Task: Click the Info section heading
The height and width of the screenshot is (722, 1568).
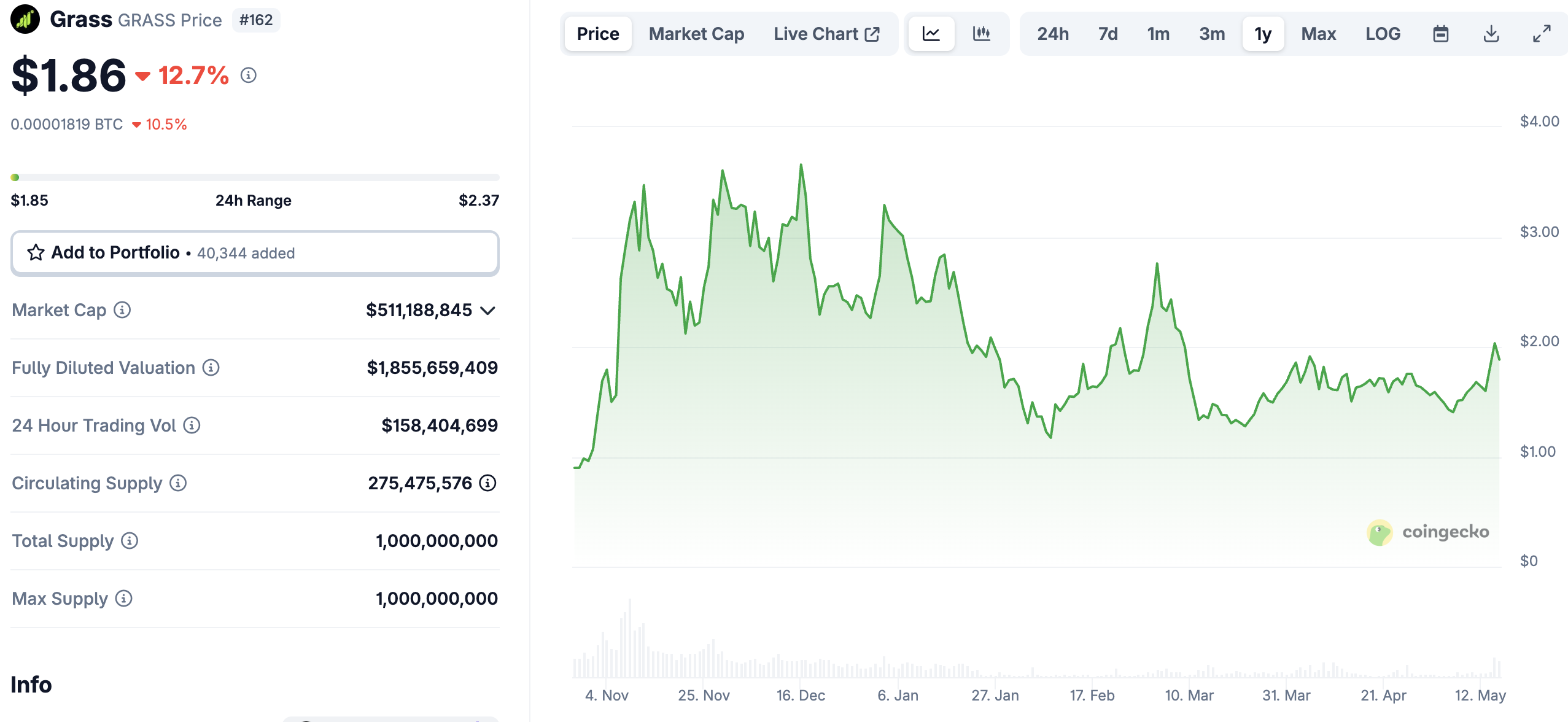Action: click(x=31, y=685)
